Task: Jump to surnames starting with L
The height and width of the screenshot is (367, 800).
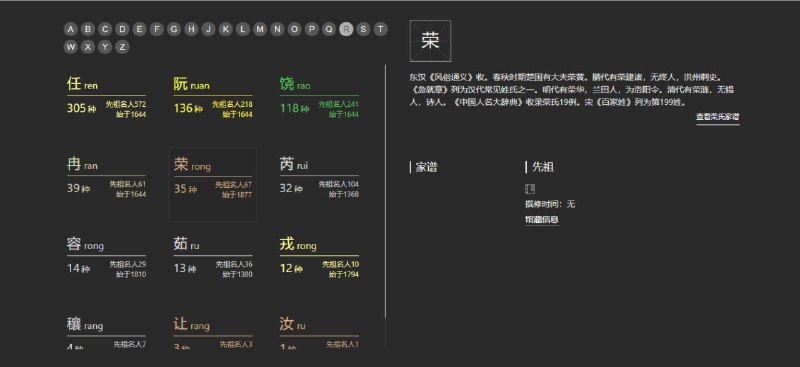Action: pos(243,29)
